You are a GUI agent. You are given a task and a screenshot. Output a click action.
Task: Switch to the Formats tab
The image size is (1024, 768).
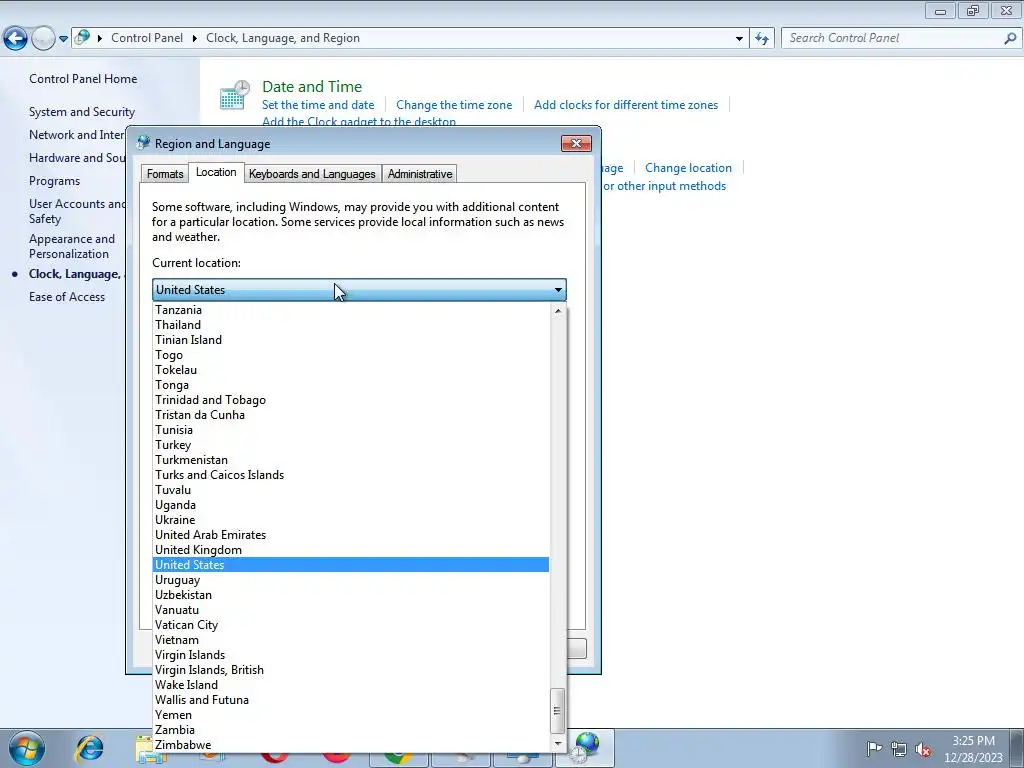click(x=165, y=174)
